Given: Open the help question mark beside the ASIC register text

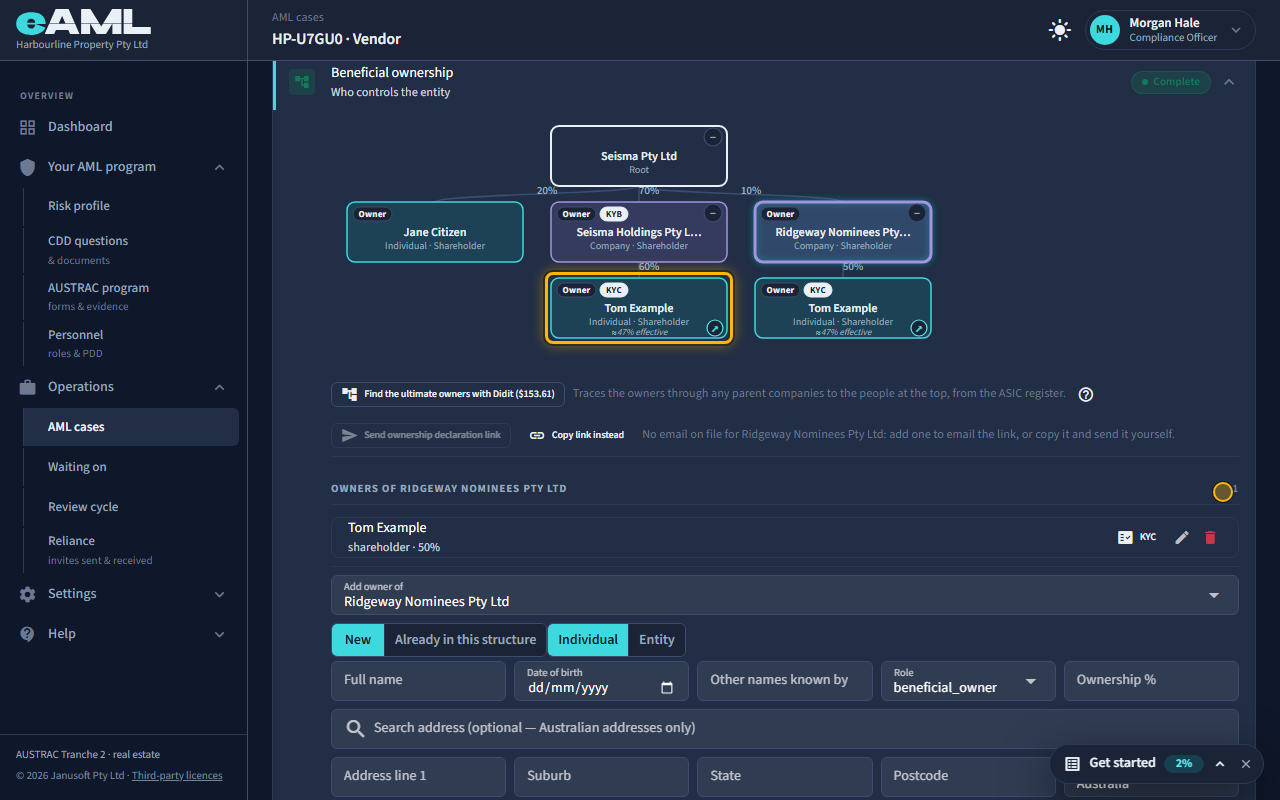Looking at the screenshot, I should click(1086, 394).
